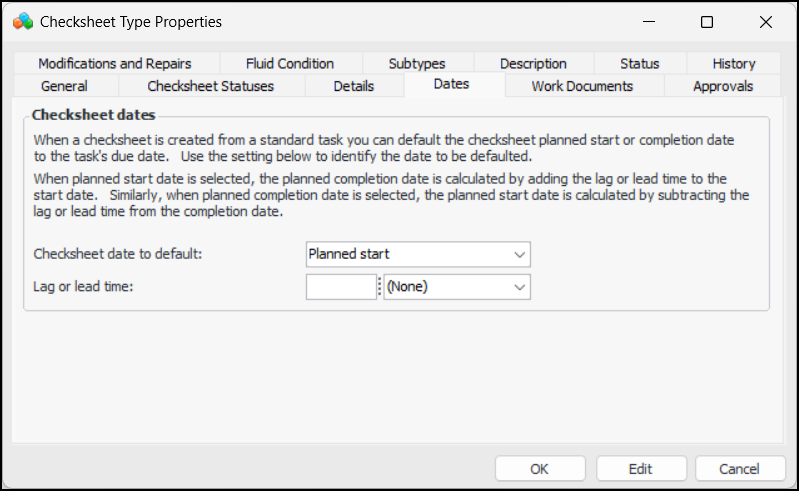Open the Checksheet Statuses tab
799x491 pixels.
pos(210,86)
